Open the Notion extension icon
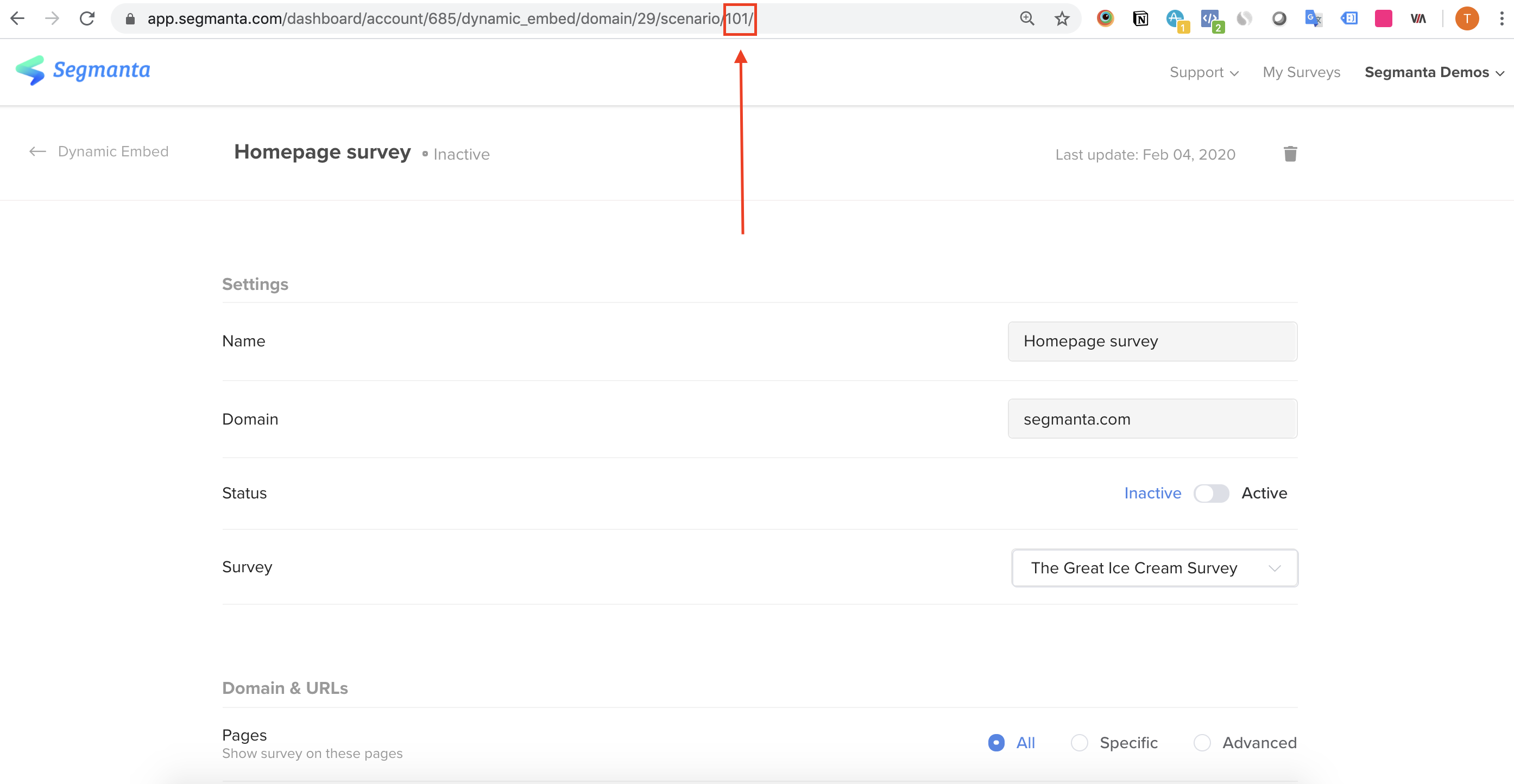The height and width of the screenshot is (784, 1514). [x=1140, y=19]
